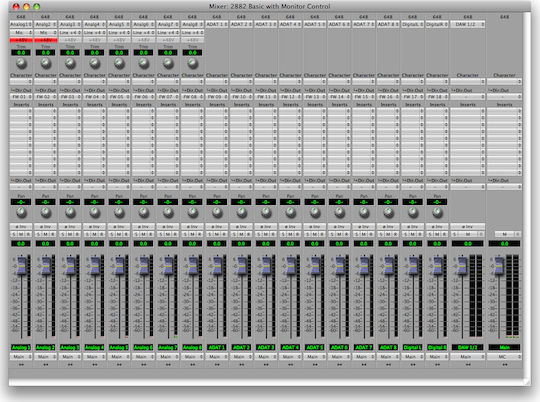Open the Main bus assignment menu under ADAT 6

click(x=339, y=357)
